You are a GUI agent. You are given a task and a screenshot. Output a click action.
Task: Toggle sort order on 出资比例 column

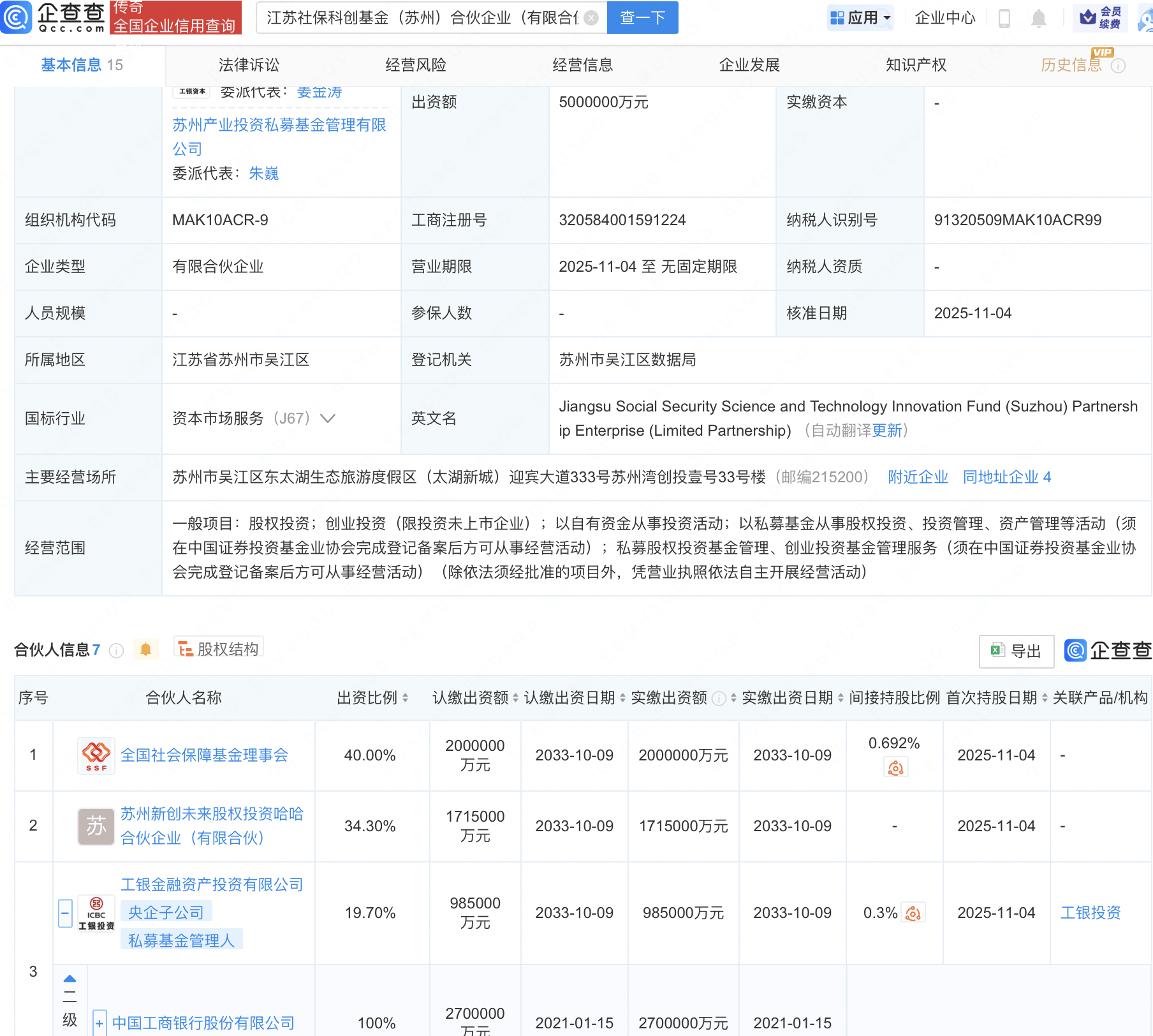406,699
